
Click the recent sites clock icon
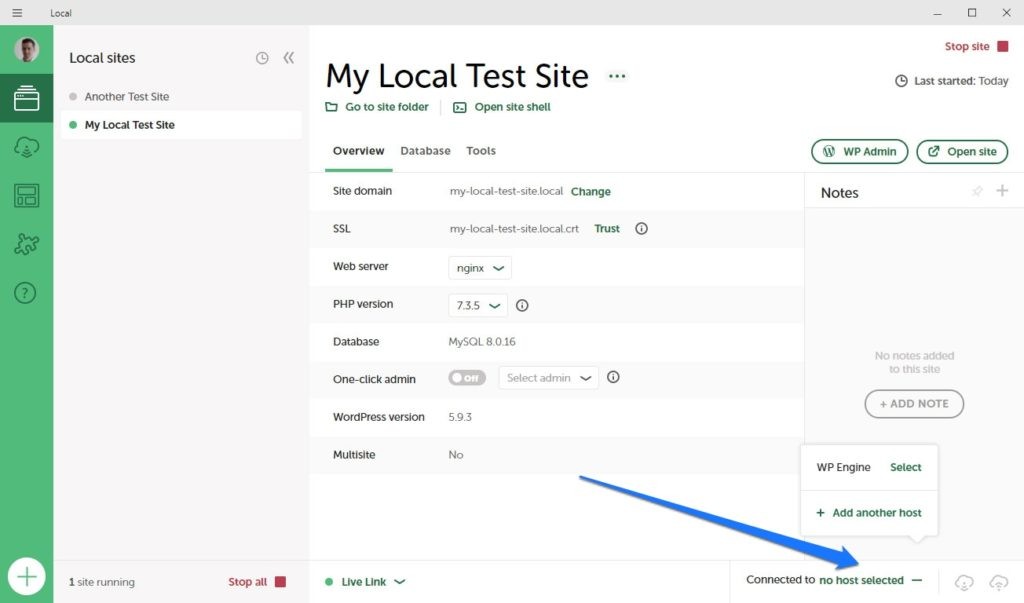pyautogui.click(x=262, y=58)
